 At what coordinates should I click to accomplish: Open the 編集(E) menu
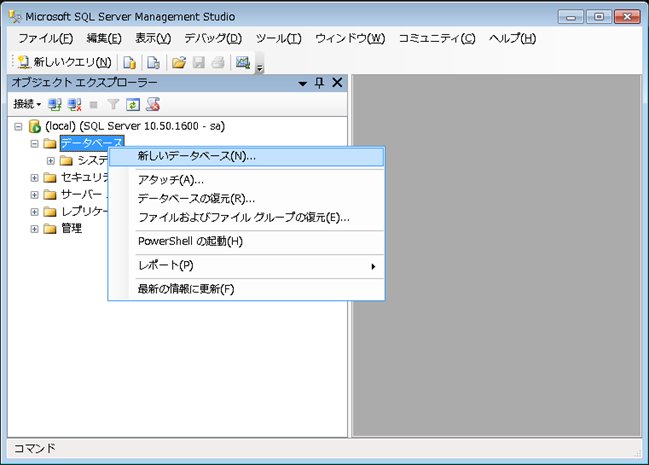point(104,39)
